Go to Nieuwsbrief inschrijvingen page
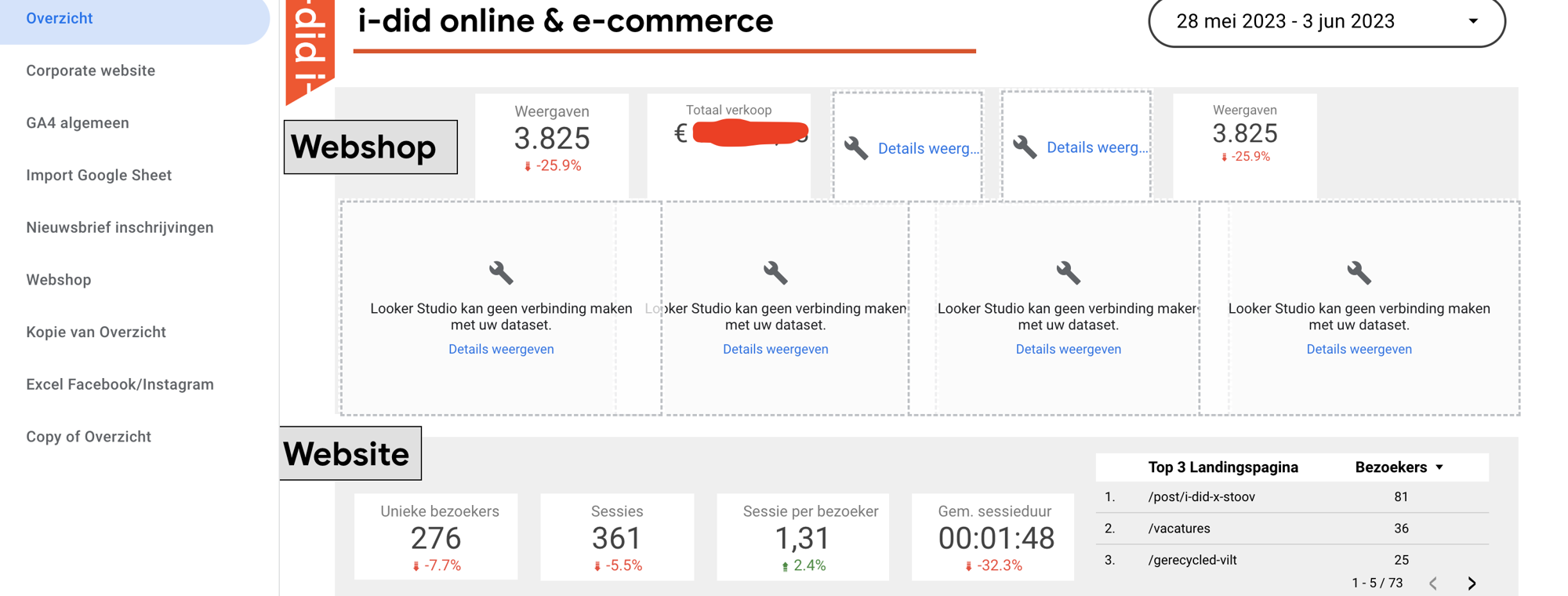This screenshot has width=1568, height=596. coord(120,227)
